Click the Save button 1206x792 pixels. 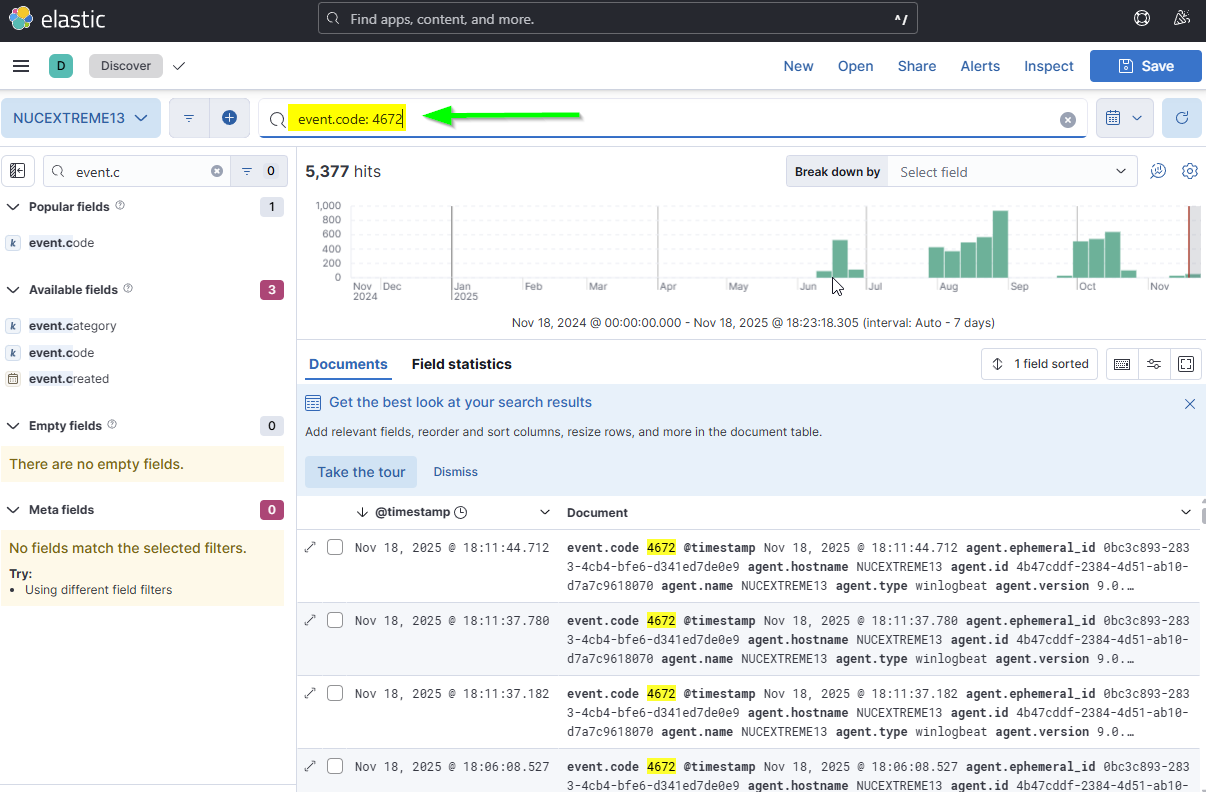coord(1145,66)
